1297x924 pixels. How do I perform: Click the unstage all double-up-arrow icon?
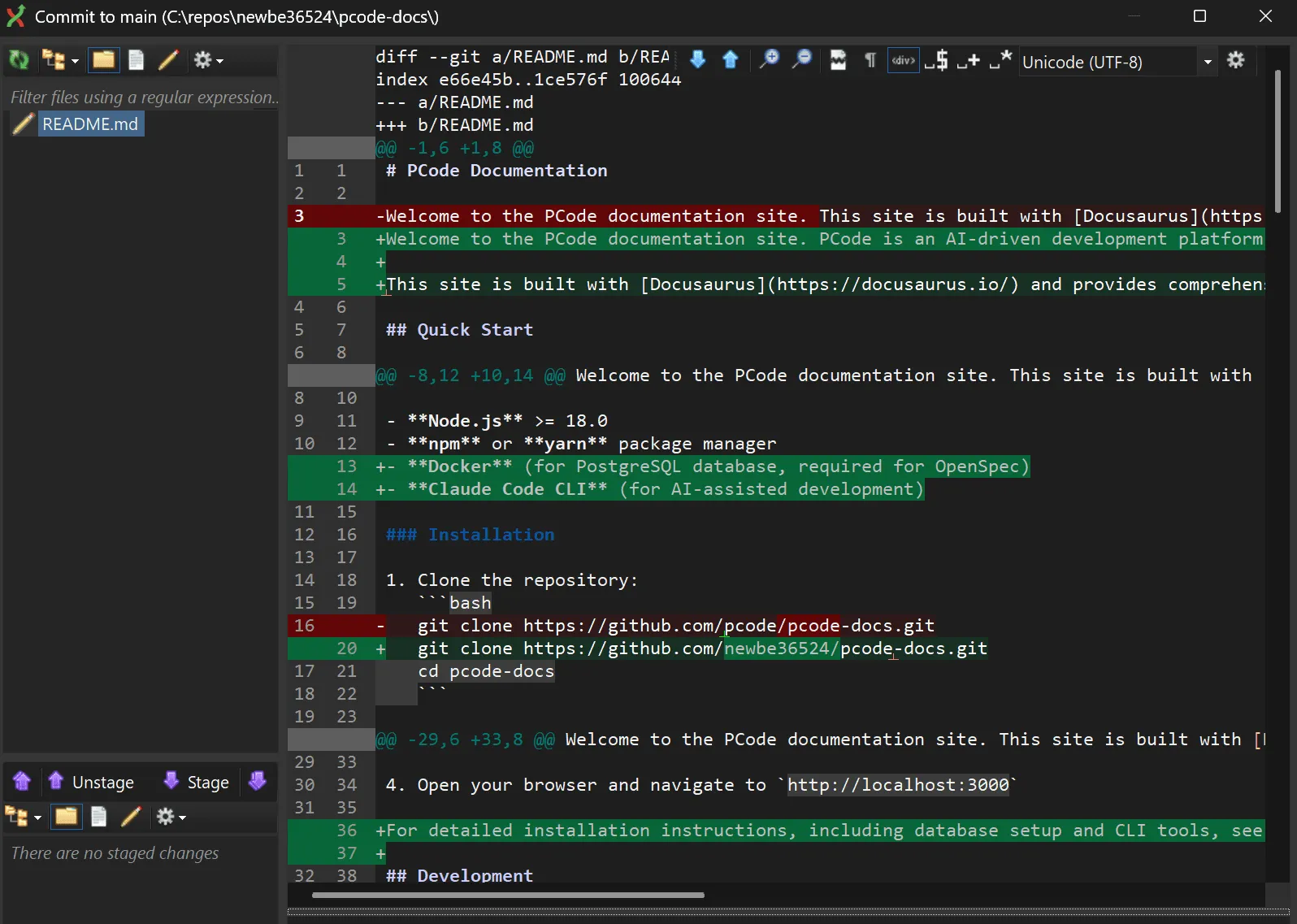[x=22, y=782]
